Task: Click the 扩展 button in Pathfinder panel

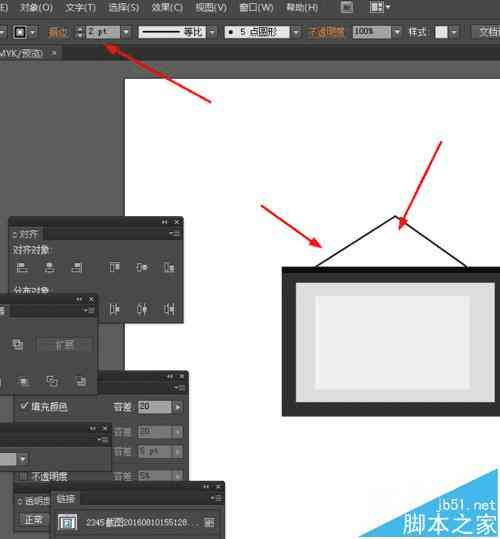Action: 65,344
